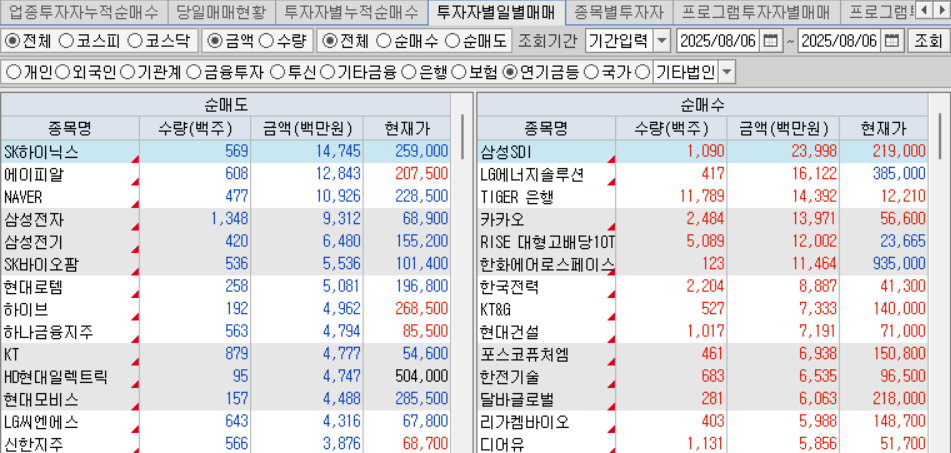Click the end date input field
This screenshot has width=951, height=453.
pos(841,41)
